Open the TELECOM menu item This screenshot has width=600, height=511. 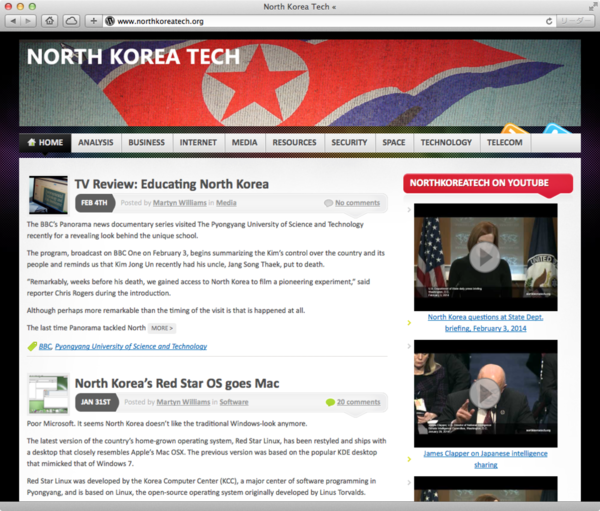tap(505, 143)
